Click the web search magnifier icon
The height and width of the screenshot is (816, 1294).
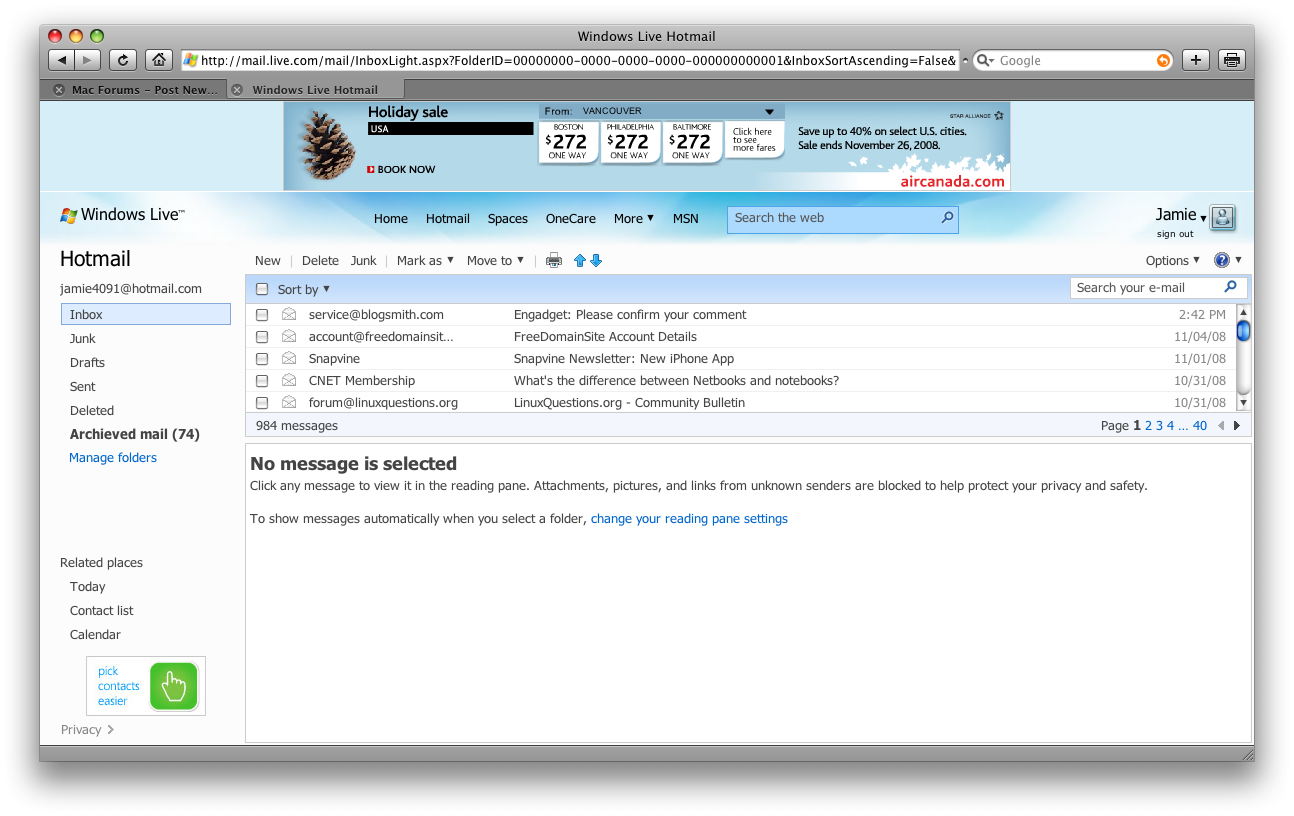tap(947, 217)
